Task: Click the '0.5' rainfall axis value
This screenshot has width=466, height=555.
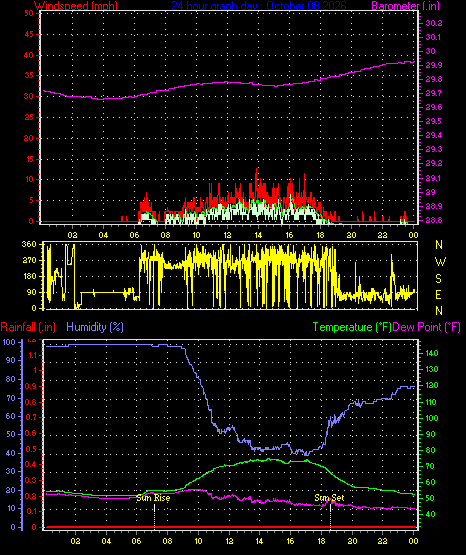Action: click(x=31, y=449)
